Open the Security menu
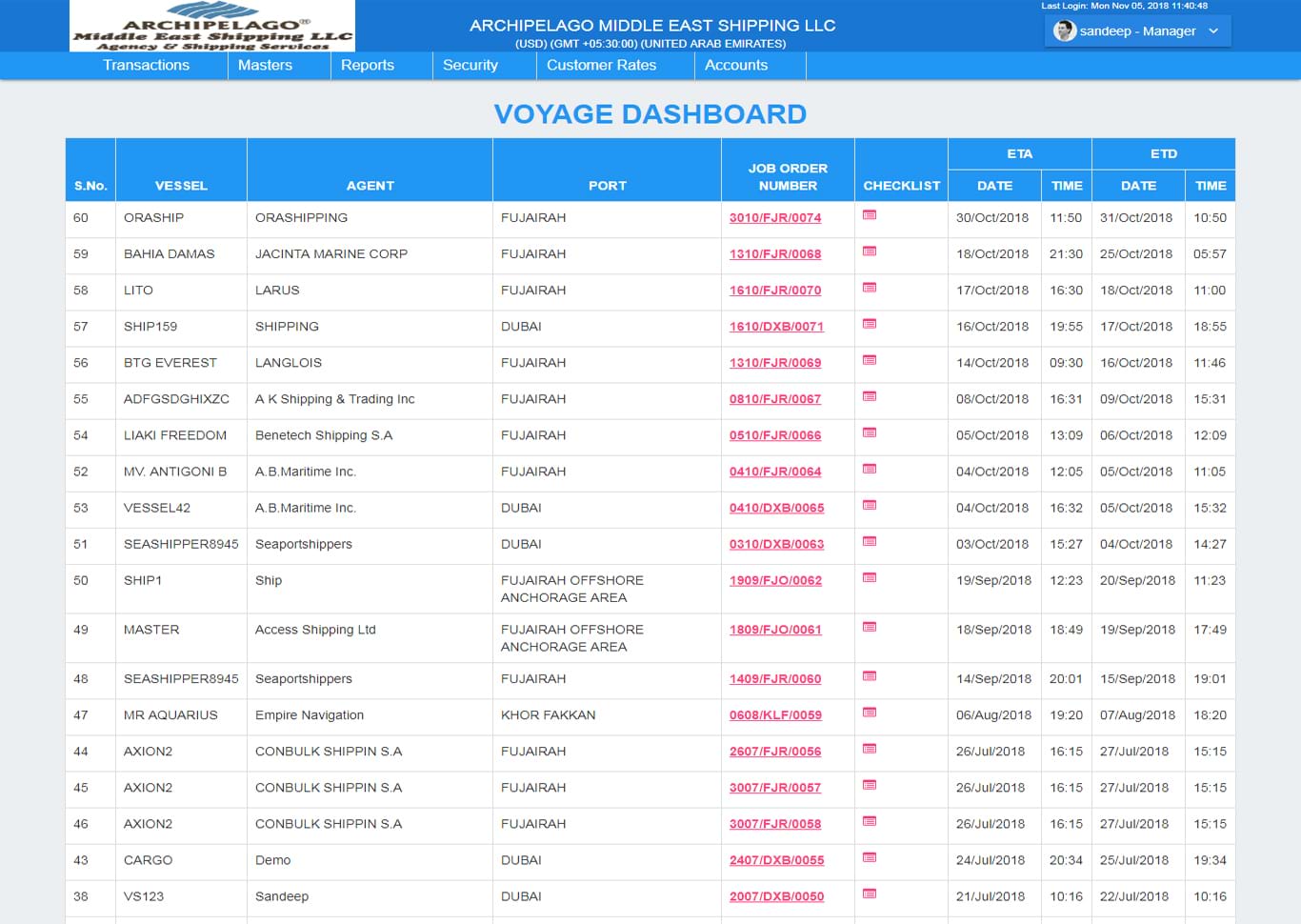 click(x=470, y=65)
